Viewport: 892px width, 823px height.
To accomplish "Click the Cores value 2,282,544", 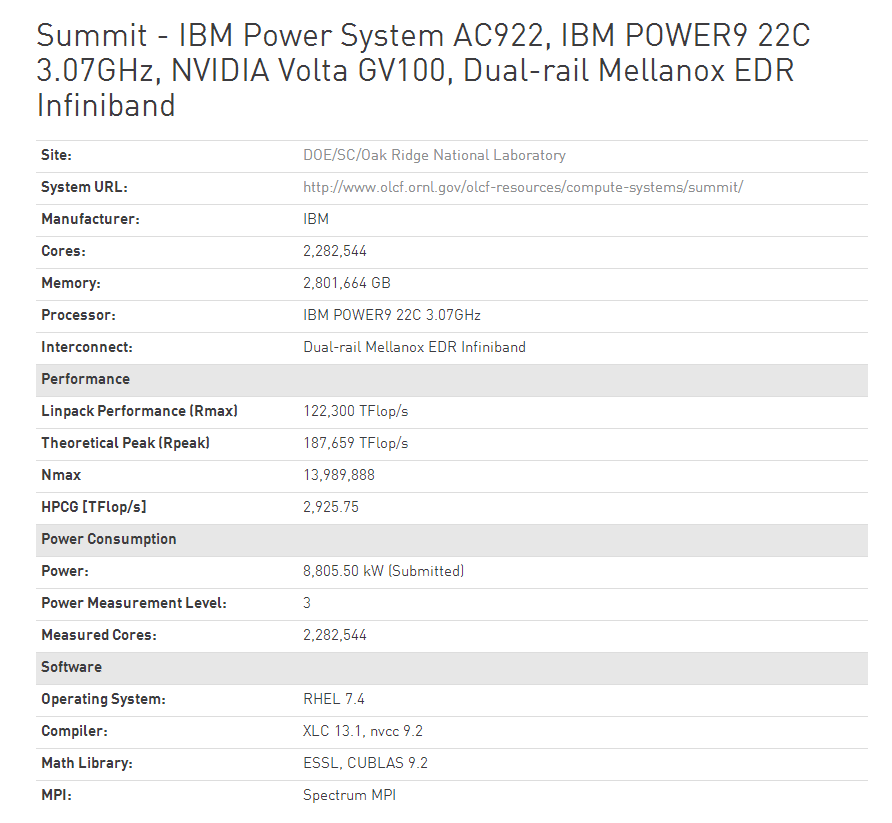I will [335, 251].
